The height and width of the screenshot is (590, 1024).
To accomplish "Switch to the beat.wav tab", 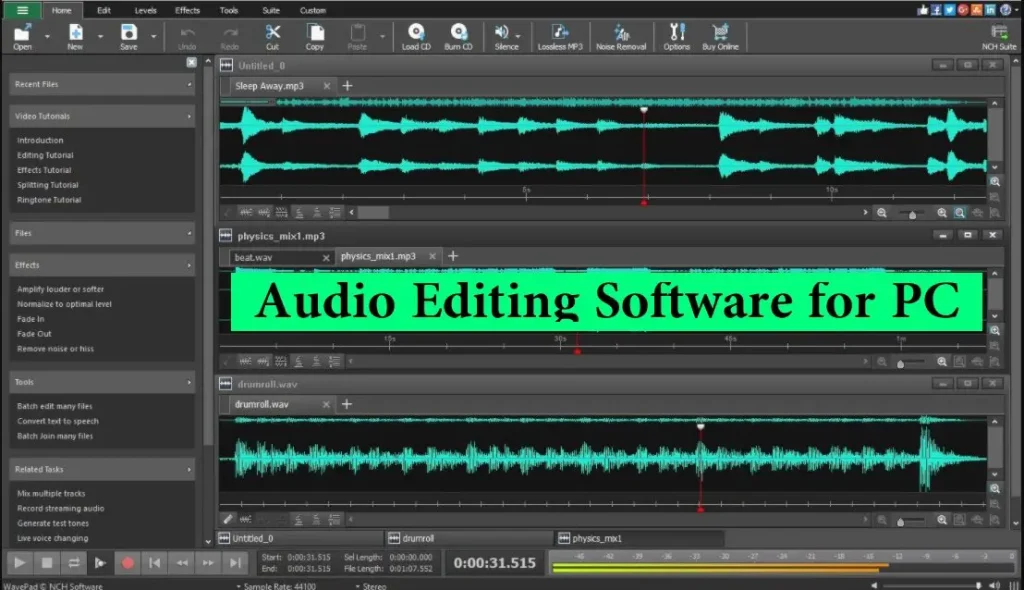I will pyautogui.click(x=253, y=257).
